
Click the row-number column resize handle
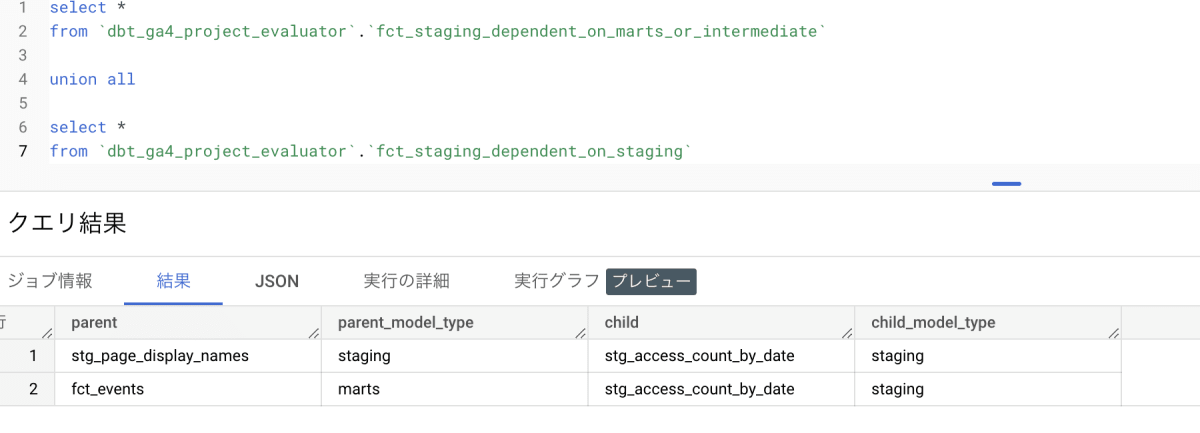click(x=46, y=332)
